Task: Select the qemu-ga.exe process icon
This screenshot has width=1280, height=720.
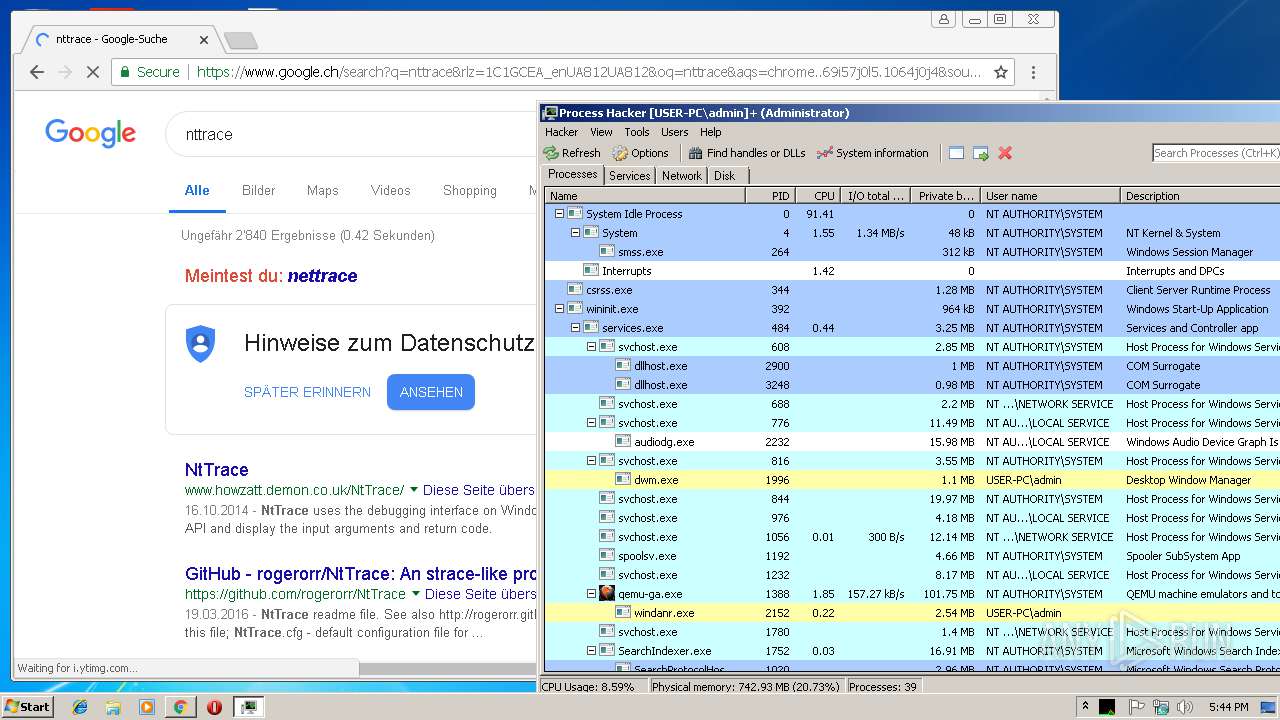Action: [607, 594]
